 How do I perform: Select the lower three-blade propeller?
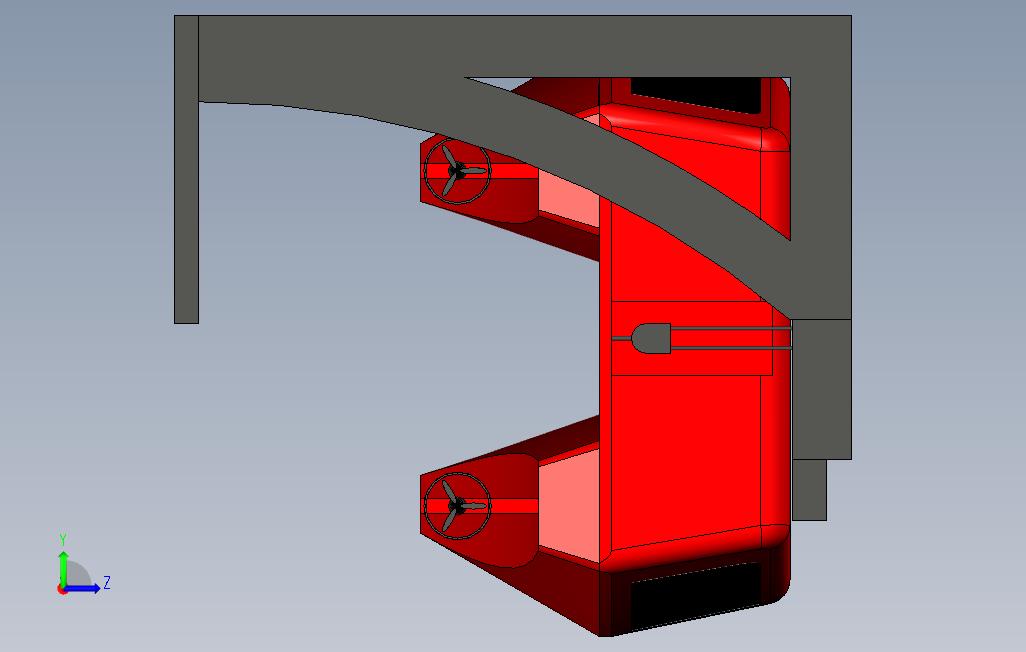click(x=458, y=506)
